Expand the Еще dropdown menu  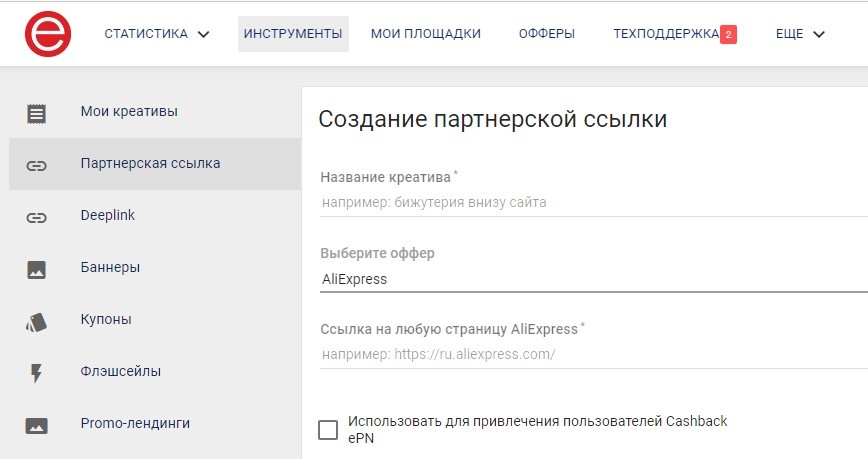[x=800, y=34]
